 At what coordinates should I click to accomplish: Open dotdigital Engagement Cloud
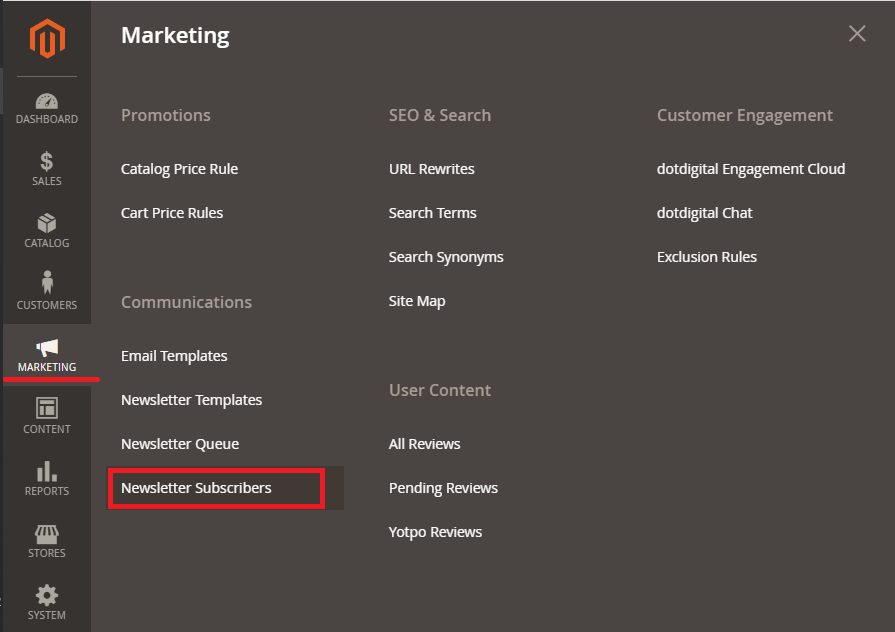click(x=751, y=169)
